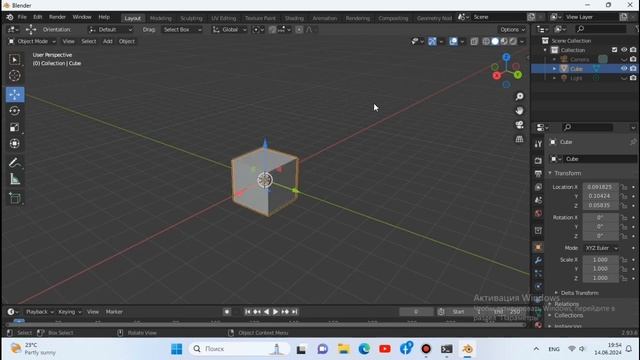This screenshot has width=640, height=360.
Task: Select the Select Box tool in toolbar
Action: (15, 60)
